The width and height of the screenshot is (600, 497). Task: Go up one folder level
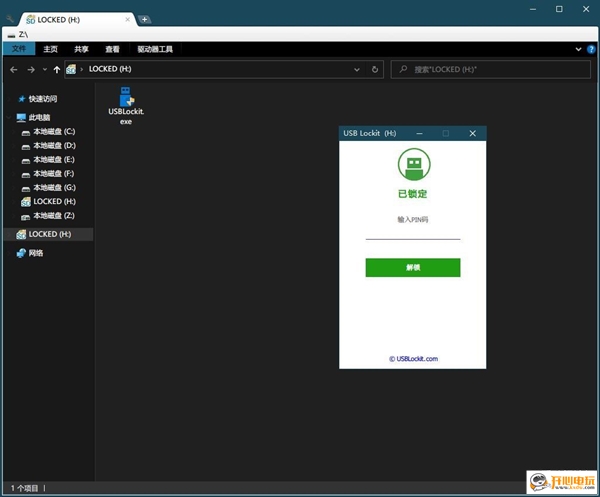[x=57, y=70]
